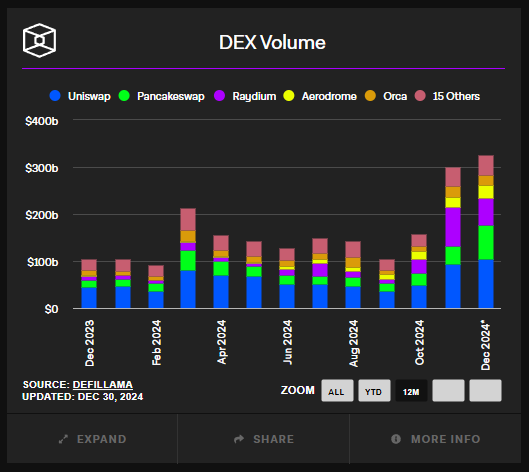Click the UPDATED: DEC 30, 2024 text

[x=83, y=396]
